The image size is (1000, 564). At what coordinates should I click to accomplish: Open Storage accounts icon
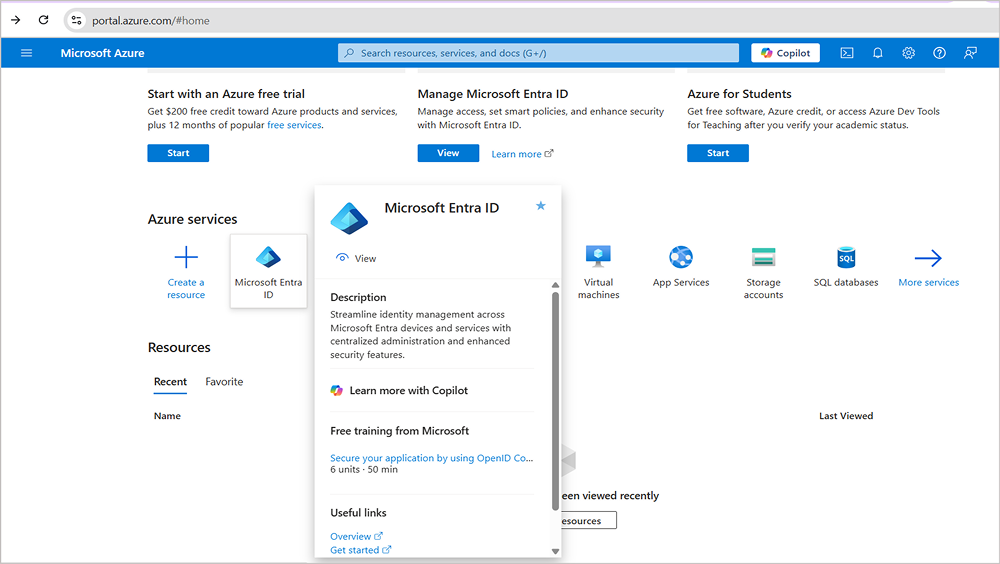[763, 257]
